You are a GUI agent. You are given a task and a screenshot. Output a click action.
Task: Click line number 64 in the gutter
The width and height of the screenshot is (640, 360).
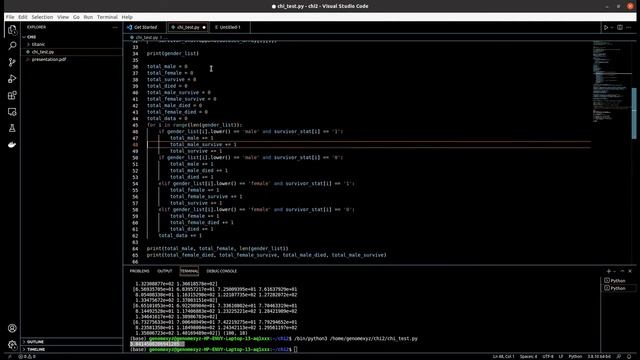click(x=135, y=249)
